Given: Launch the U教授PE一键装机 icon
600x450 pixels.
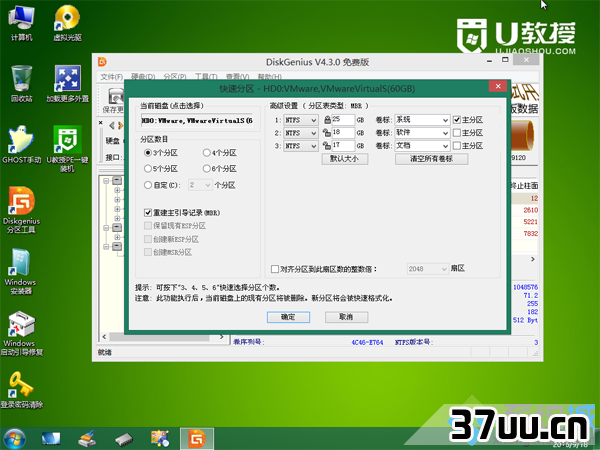Looking at the screenshot, I should 67,148.
